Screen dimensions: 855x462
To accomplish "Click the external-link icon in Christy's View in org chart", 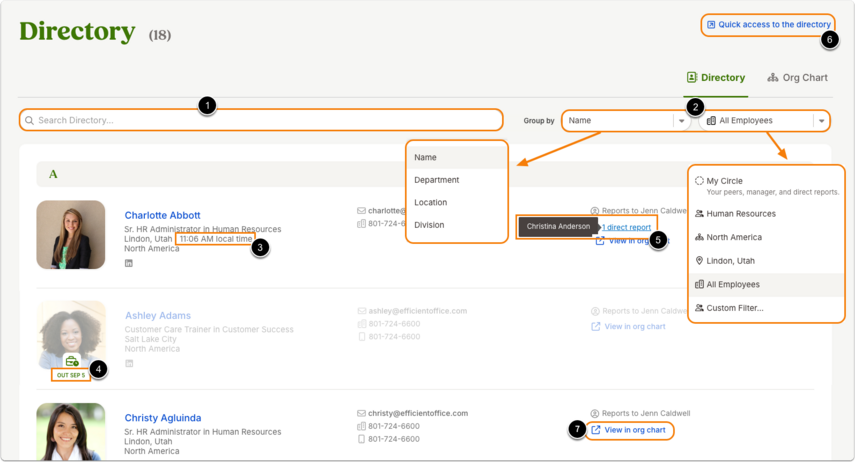I will [596, 430].
